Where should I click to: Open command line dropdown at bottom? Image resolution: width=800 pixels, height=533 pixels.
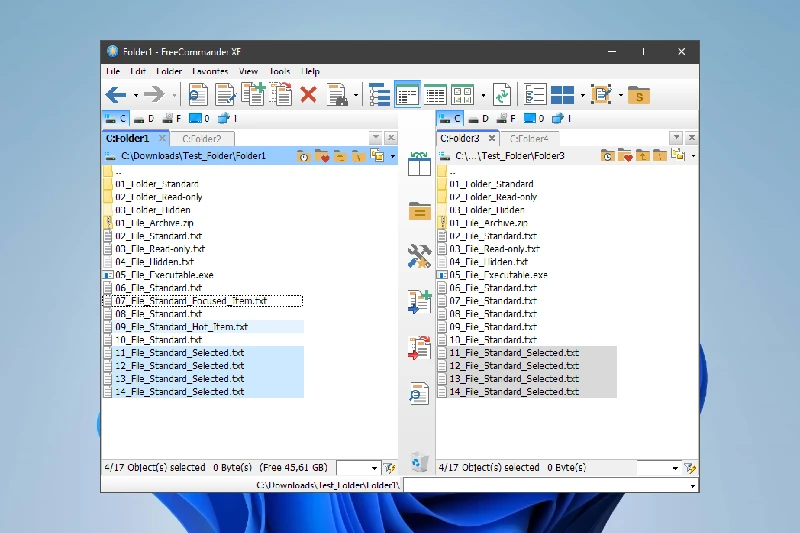tap(692, 486)
